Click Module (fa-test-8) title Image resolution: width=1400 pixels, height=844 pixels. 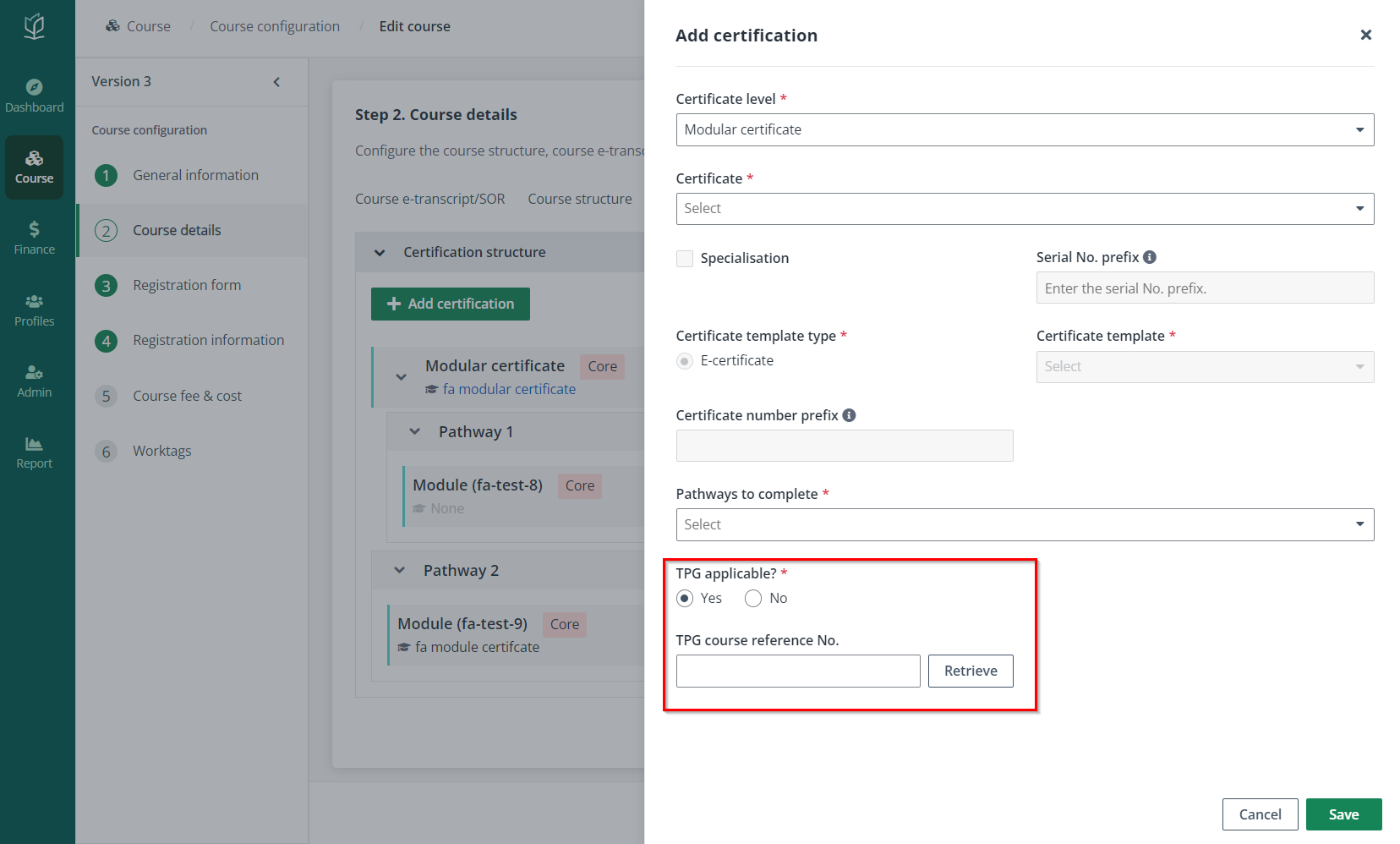(478, 485)
